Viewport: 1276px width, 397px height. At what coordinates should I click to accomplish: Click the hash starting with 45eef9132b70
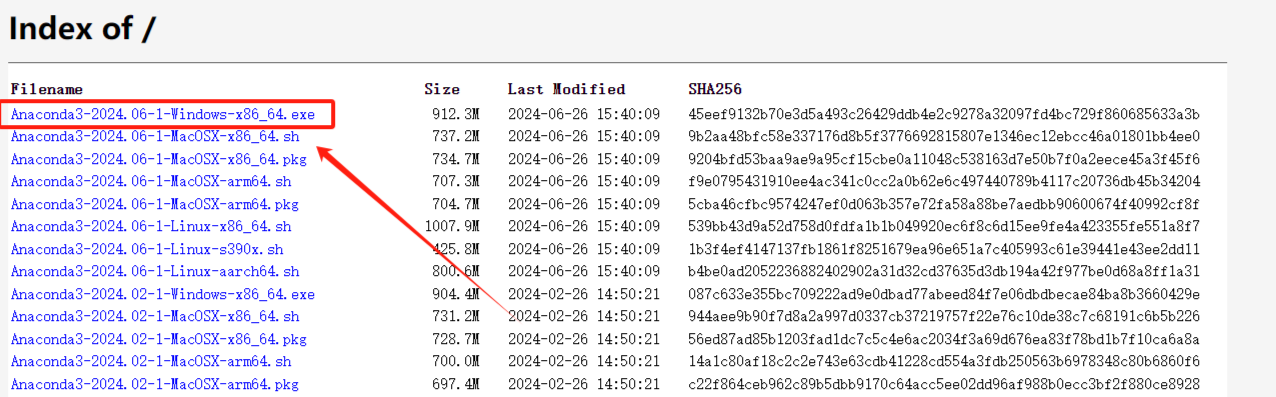pos(944,115)
